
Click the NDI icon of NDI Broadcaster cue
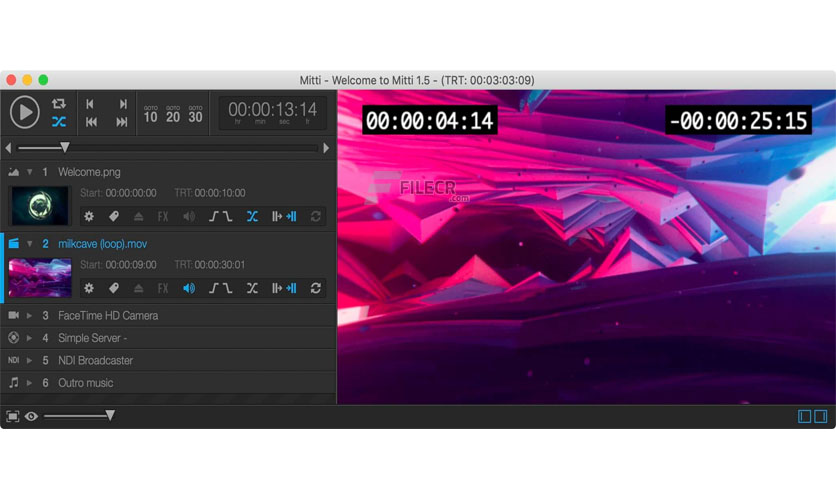pos(13,360)
